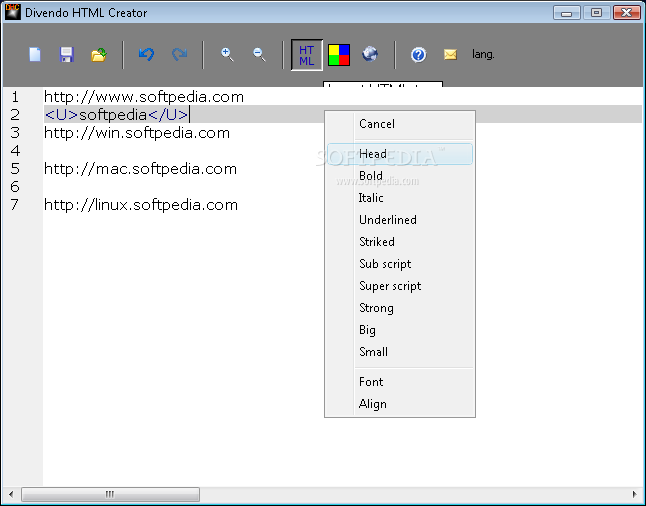The height and width of the screenshot is (506, 646).
Task: Click the http://mac.softpedia.com line
Action: 140,169
